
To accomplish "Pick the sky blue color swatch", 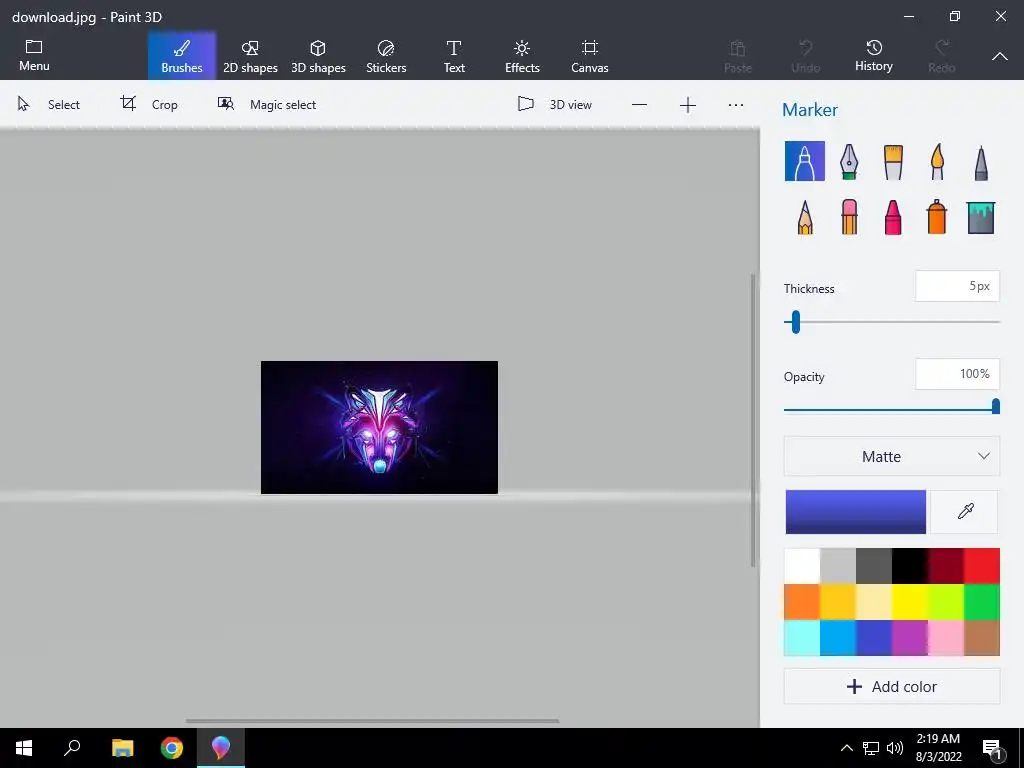I will click(x=838, y=638).
